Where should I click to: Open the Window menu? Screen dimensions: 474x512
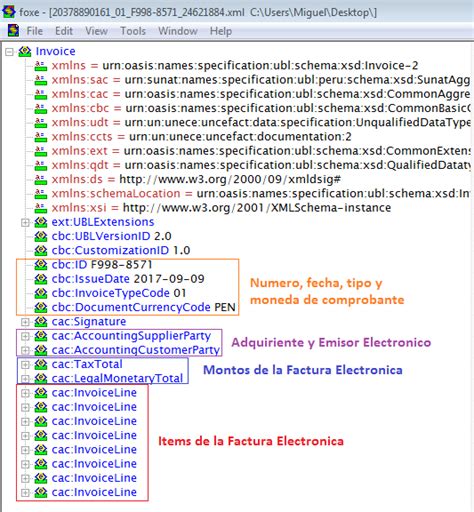[178, 31]
